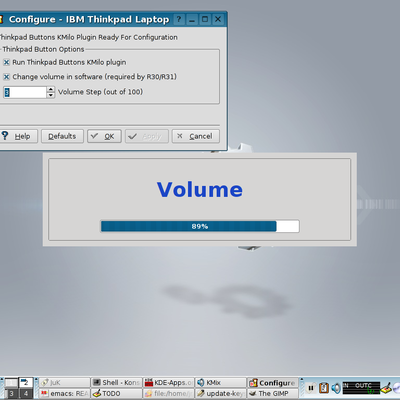Click the Volume Step number field

(x=25, y=92)
